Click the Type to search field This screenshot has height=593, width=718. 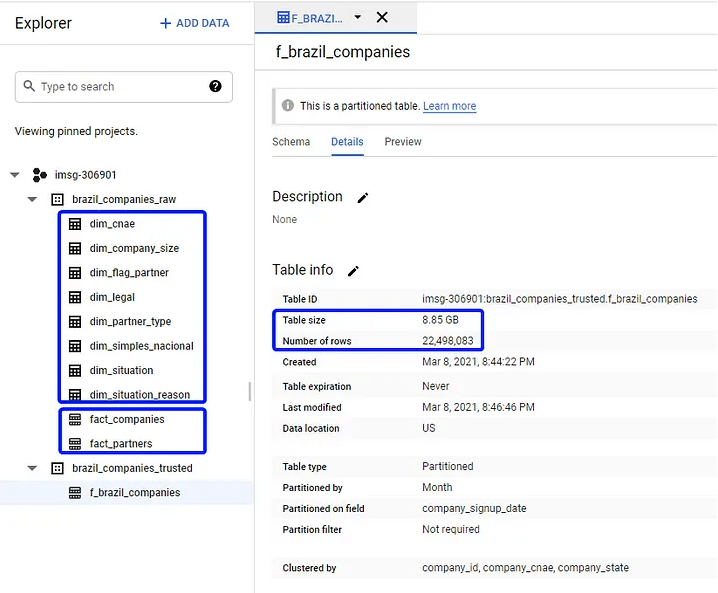point(120,87)
